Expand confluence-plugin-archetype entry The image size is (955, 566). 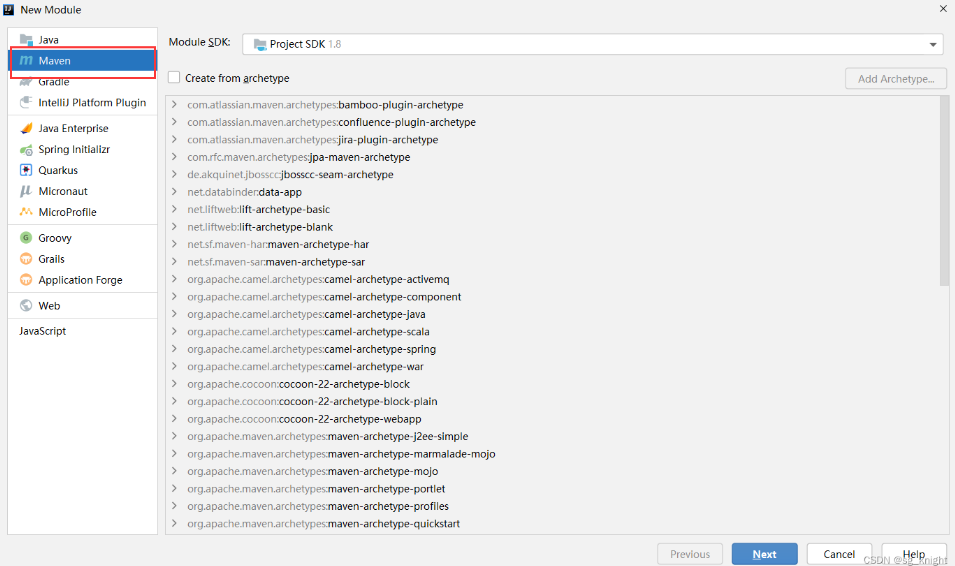pyautogui.click(x=174, y=122)
